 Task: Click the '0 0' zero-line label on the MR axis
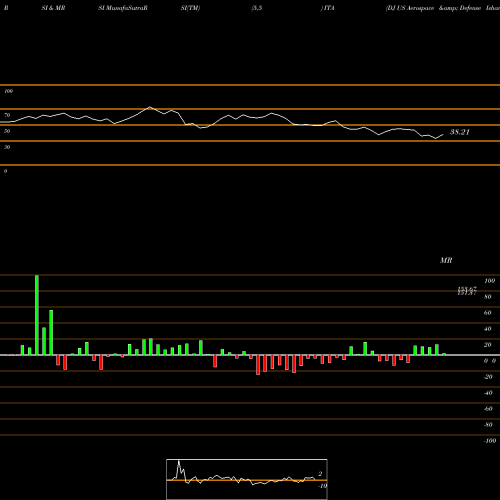tap(490, 361)
